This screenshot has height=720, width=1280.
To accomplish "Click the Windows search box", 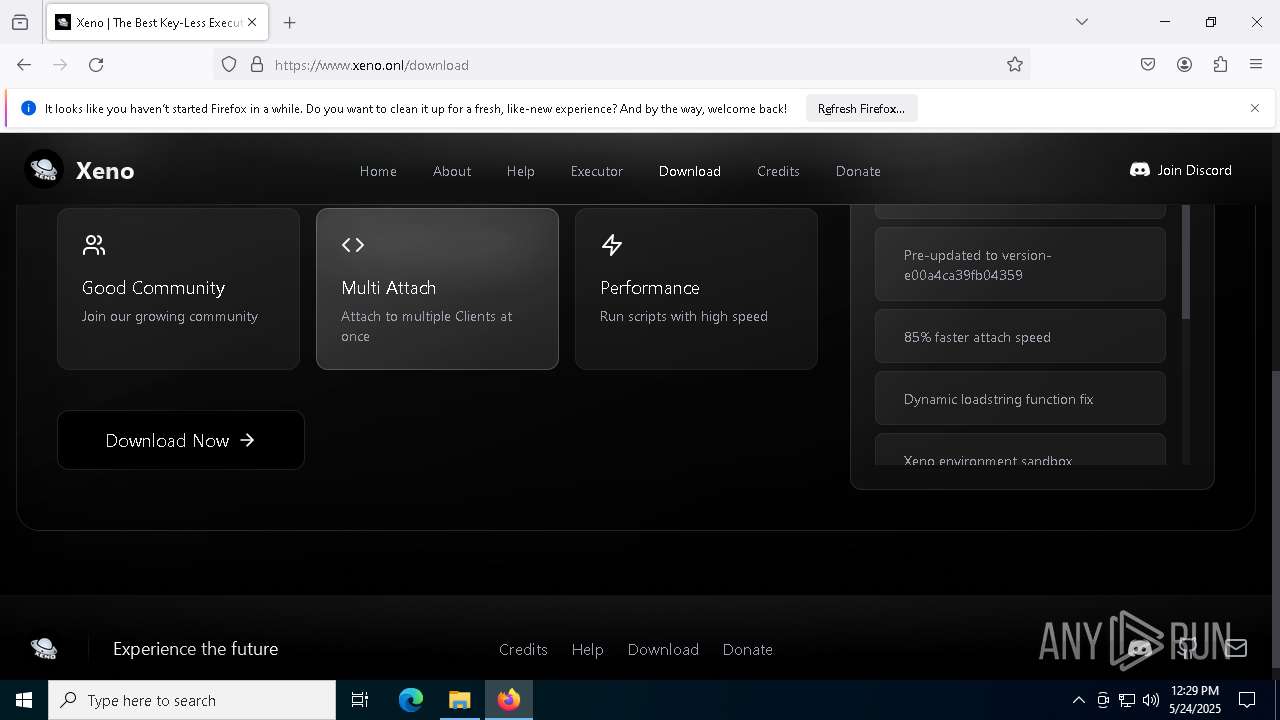I will pyautogui.click(x=192, y=700).
